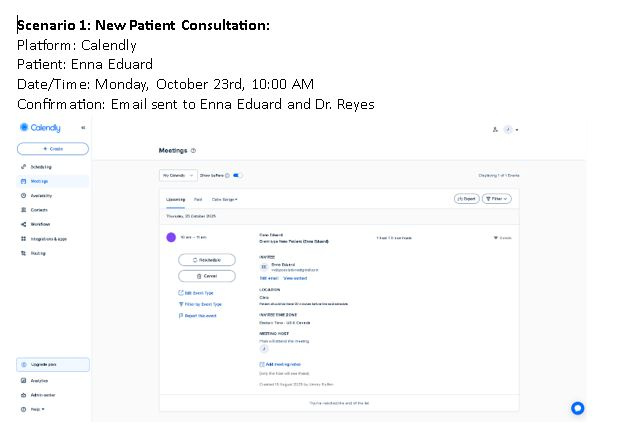Collapse the meeting Details expander
Viewport: 624px width, 433px height.
tap(503, 238)
